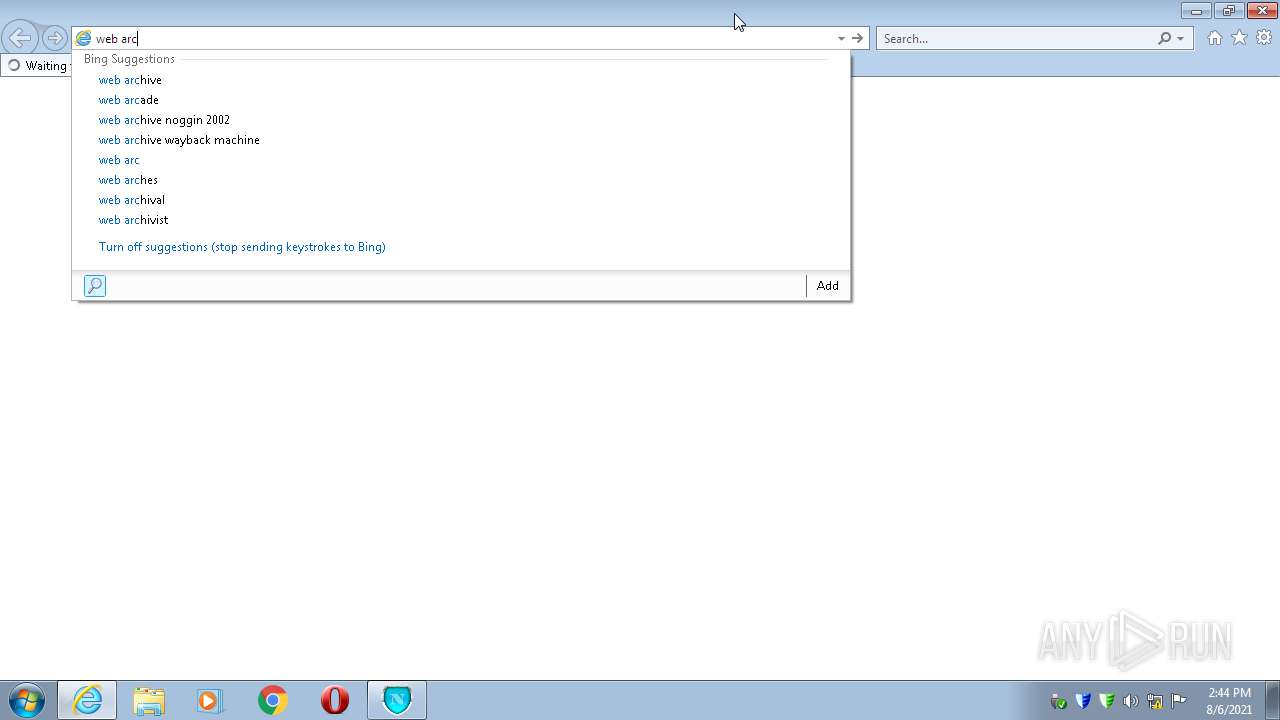Launch Opera browser from taskbar

click(335, 700)
